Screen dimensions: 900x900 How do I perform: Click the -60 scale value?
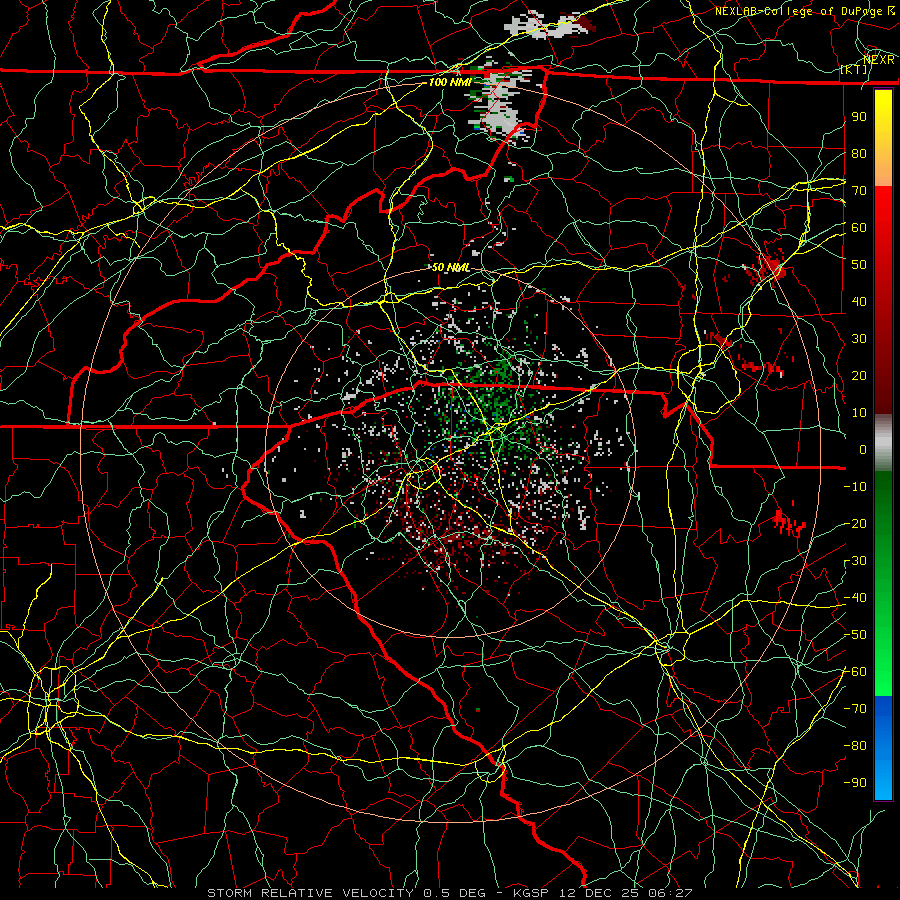pos(855,672)
